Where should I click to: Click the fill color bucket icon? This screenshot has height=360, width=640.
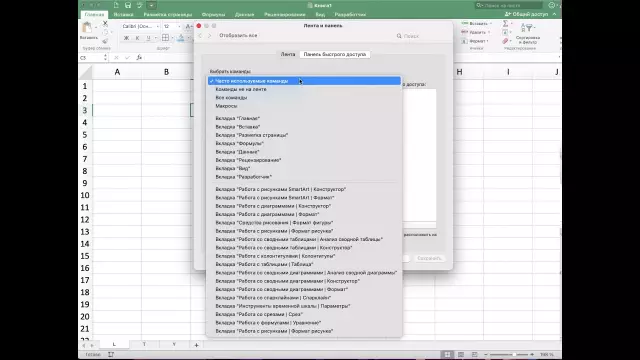pos(181,38)
